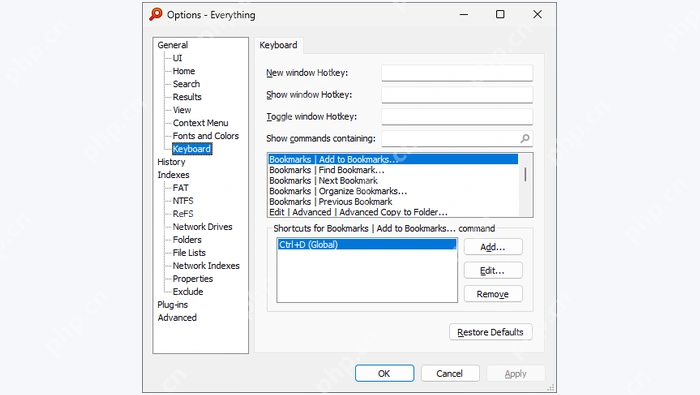700x395 pixels.
Task: Remove the selected shortcut
Action: 493,294
